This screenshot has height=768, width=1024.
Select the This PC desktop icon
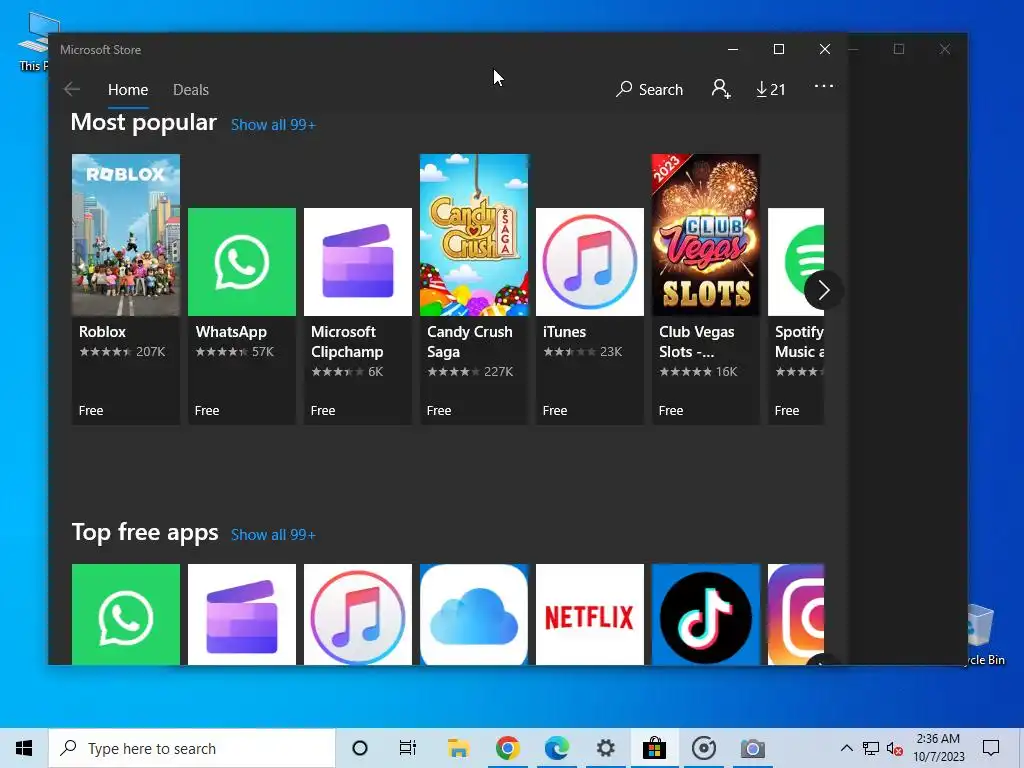click(x=33, y=41)
